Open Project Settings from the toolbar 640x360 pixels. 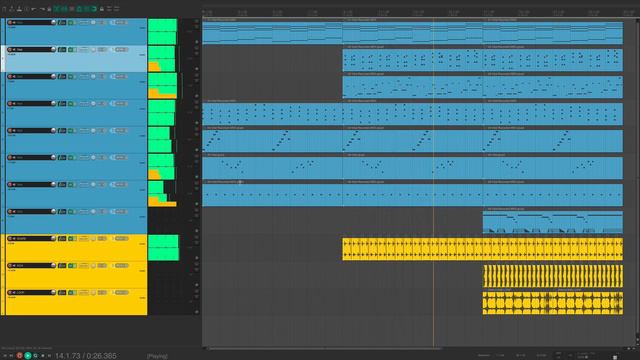pos(27,9)
